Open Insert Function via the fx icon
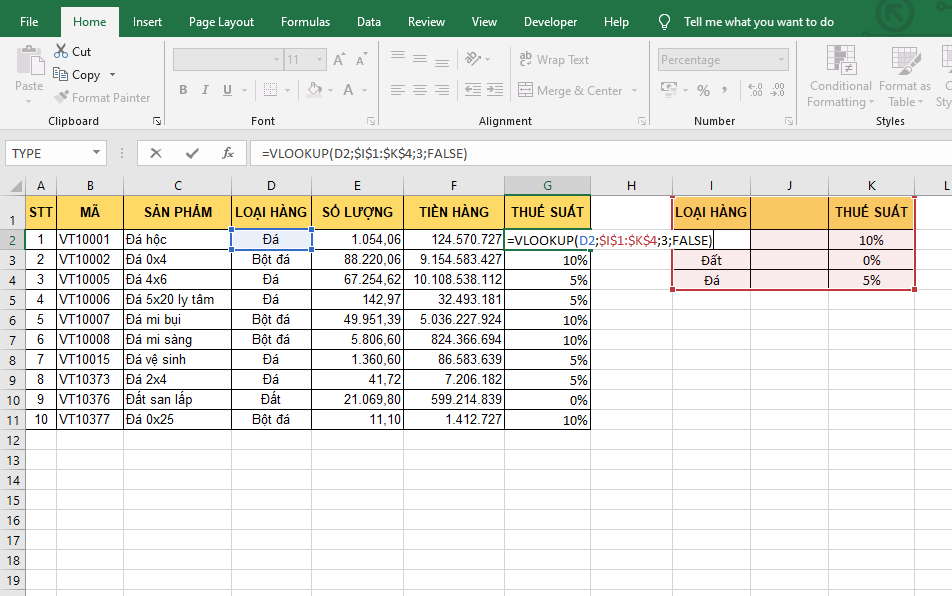Viewport: 952px width, 596px height. [x=228, y=153]
